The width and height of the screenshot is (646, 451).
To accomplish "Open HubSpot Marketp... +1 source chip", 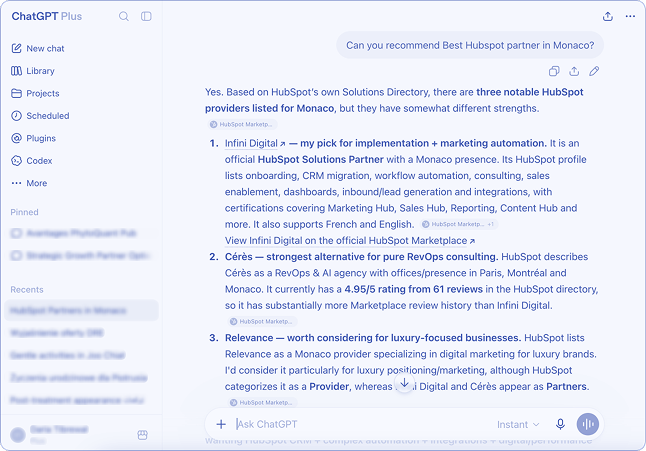I will pos(459,224).
